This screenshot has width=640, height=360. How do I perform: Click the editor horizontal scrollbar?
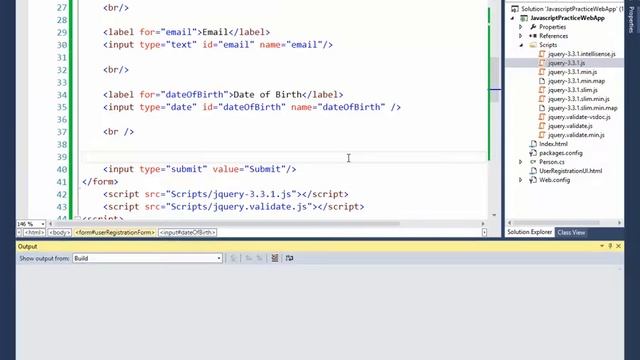tap(227, 224)
